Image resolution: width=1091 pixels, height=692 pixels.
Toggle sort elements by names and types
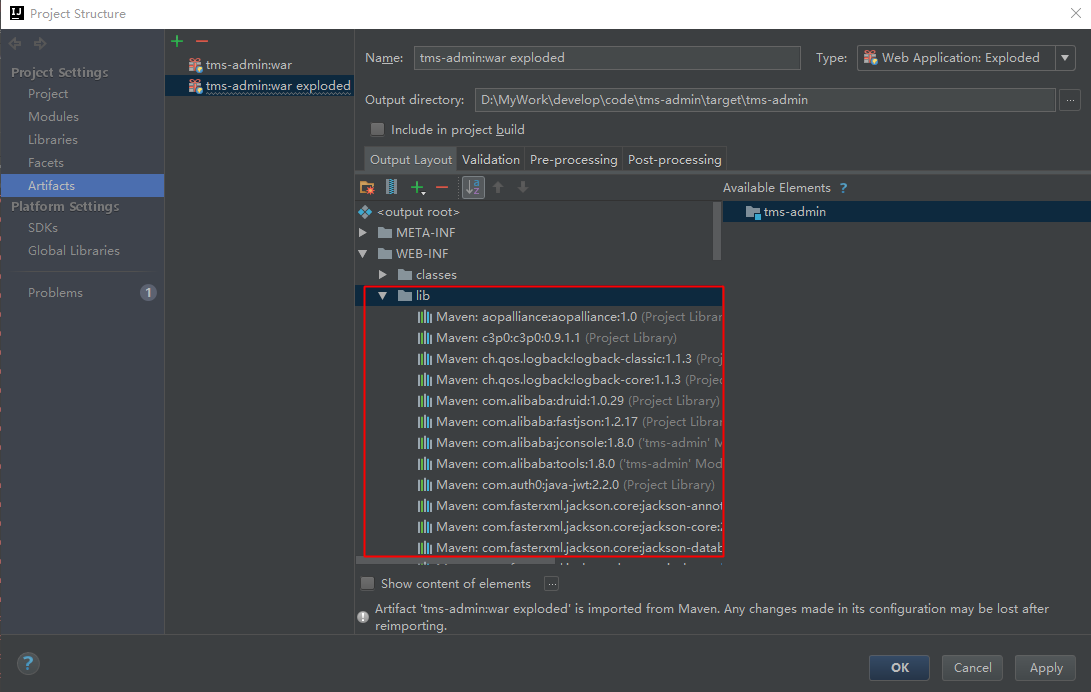click(x=472, y=187)
